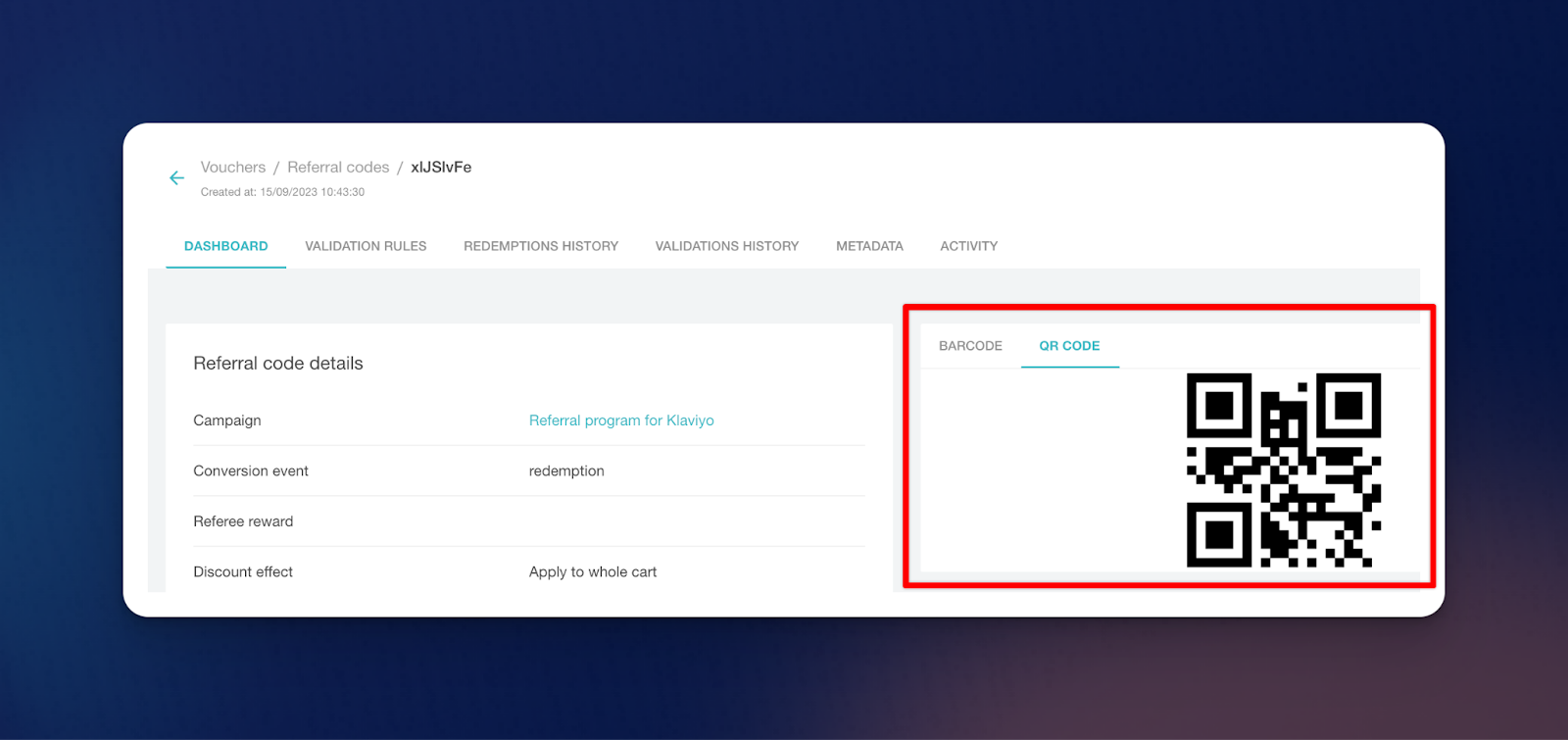Click the Referral code details heading
This screenshot has height=740, width=1568.
[x=278, y=364]
